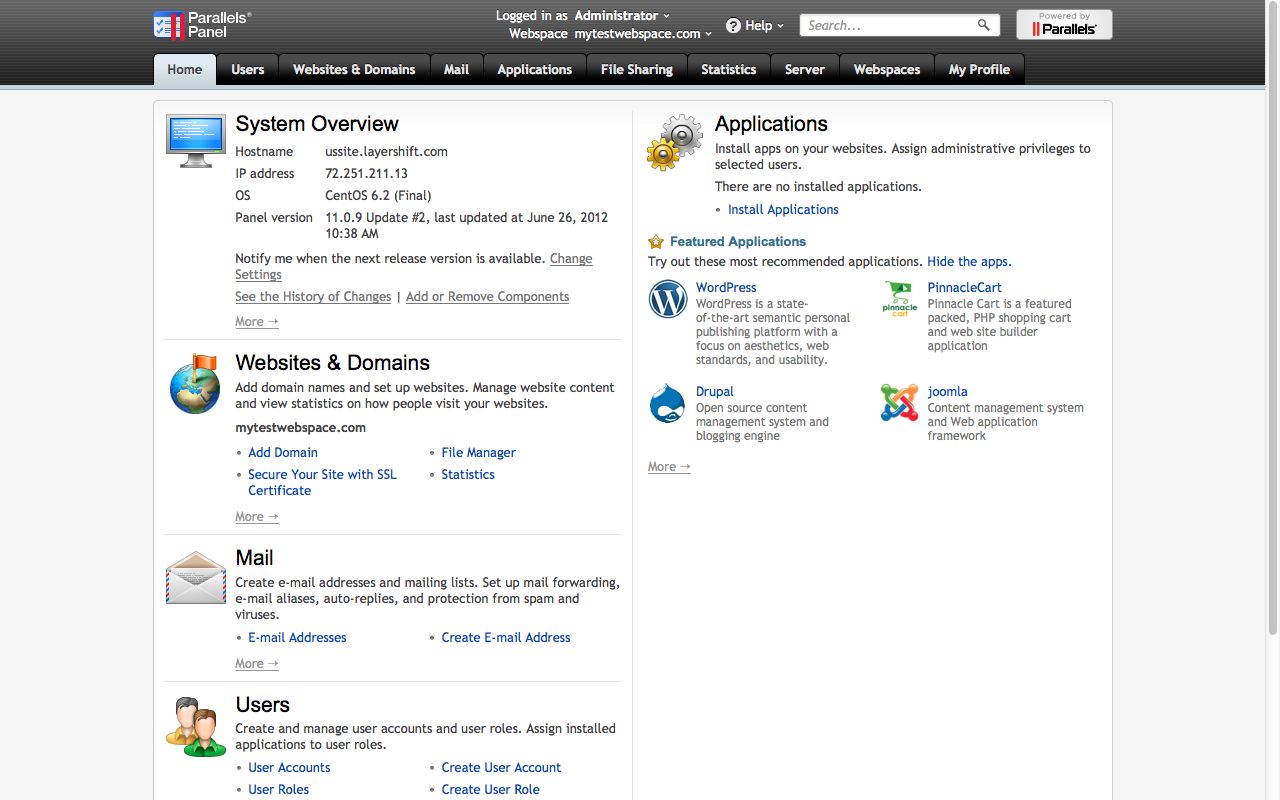Click Add or Remove Components link
The height and width of the screenshot is (800, 1280).
coord(487,297)
